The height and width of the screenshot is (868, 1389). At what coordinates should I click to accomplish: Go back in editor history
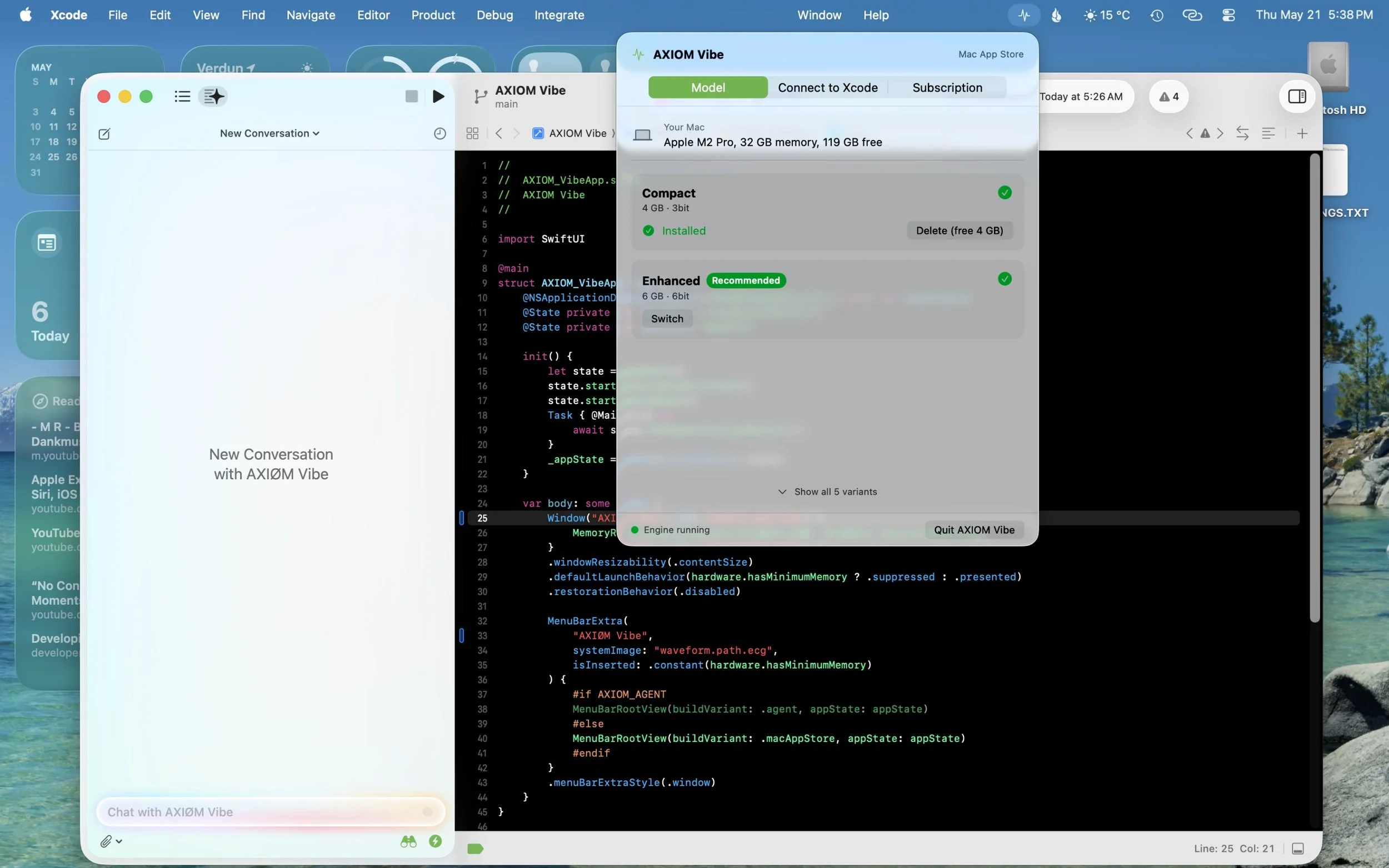(x=498, y=133)
